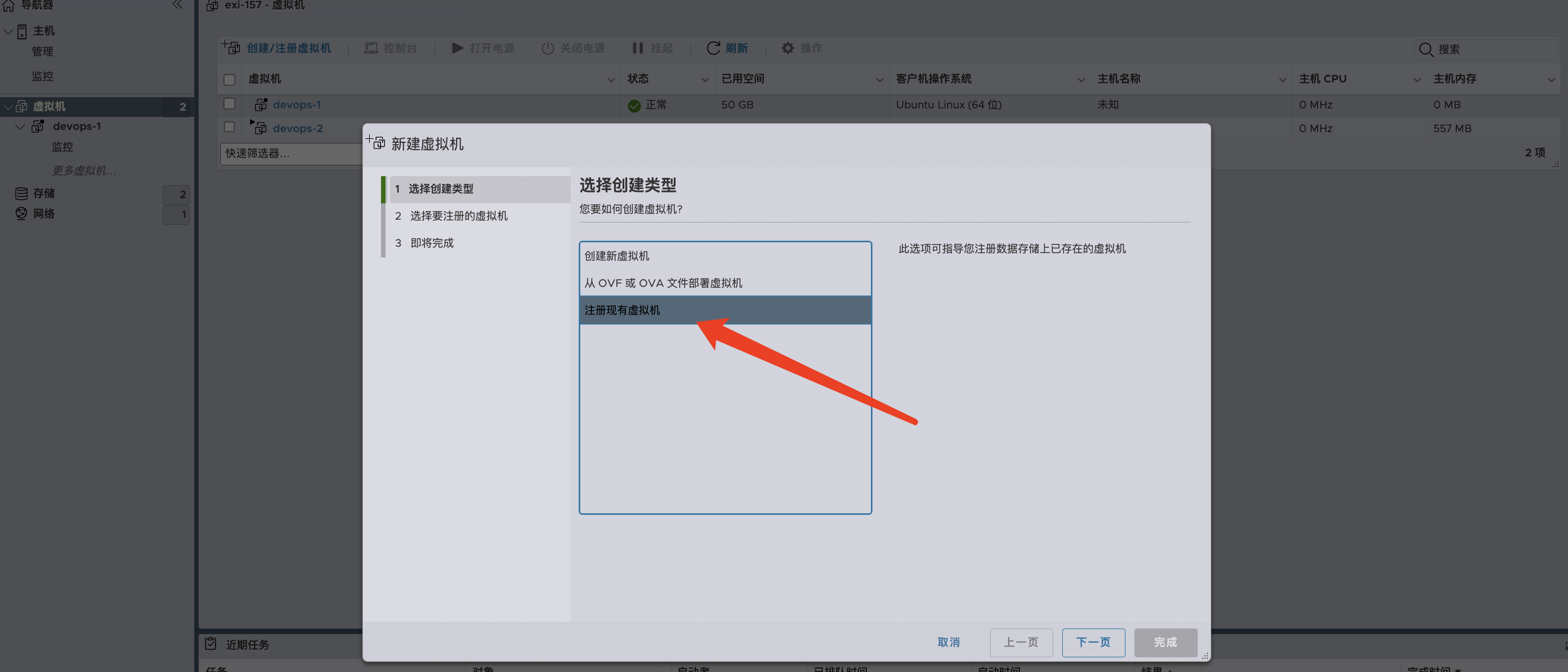Open the devops-2 virtual machine link
This screenshot has height=672, width=1568.
coord(297,129)
